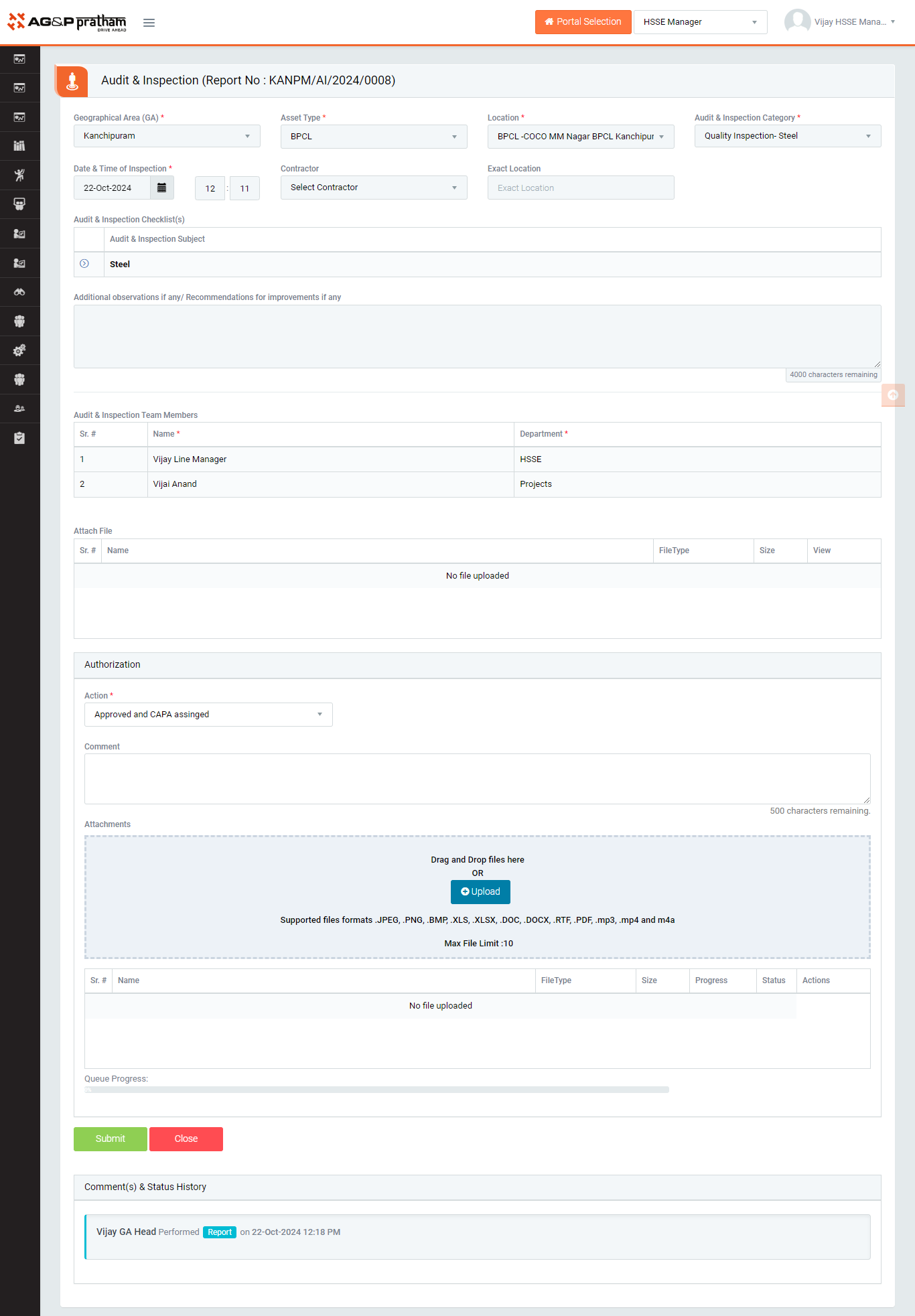This screenshot has width=915, height=1316.
Task: Expand the Steel checklist row
Action: [84, 264]
